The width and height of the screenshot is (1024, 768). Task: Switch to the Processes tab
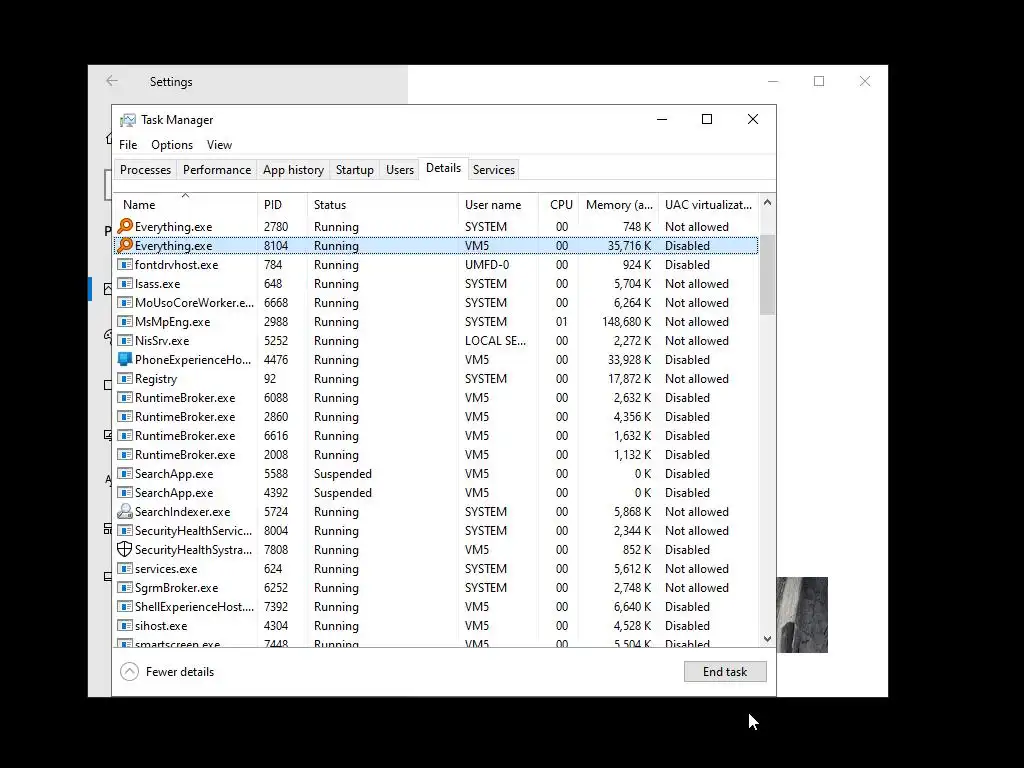[x=145, y=170]
